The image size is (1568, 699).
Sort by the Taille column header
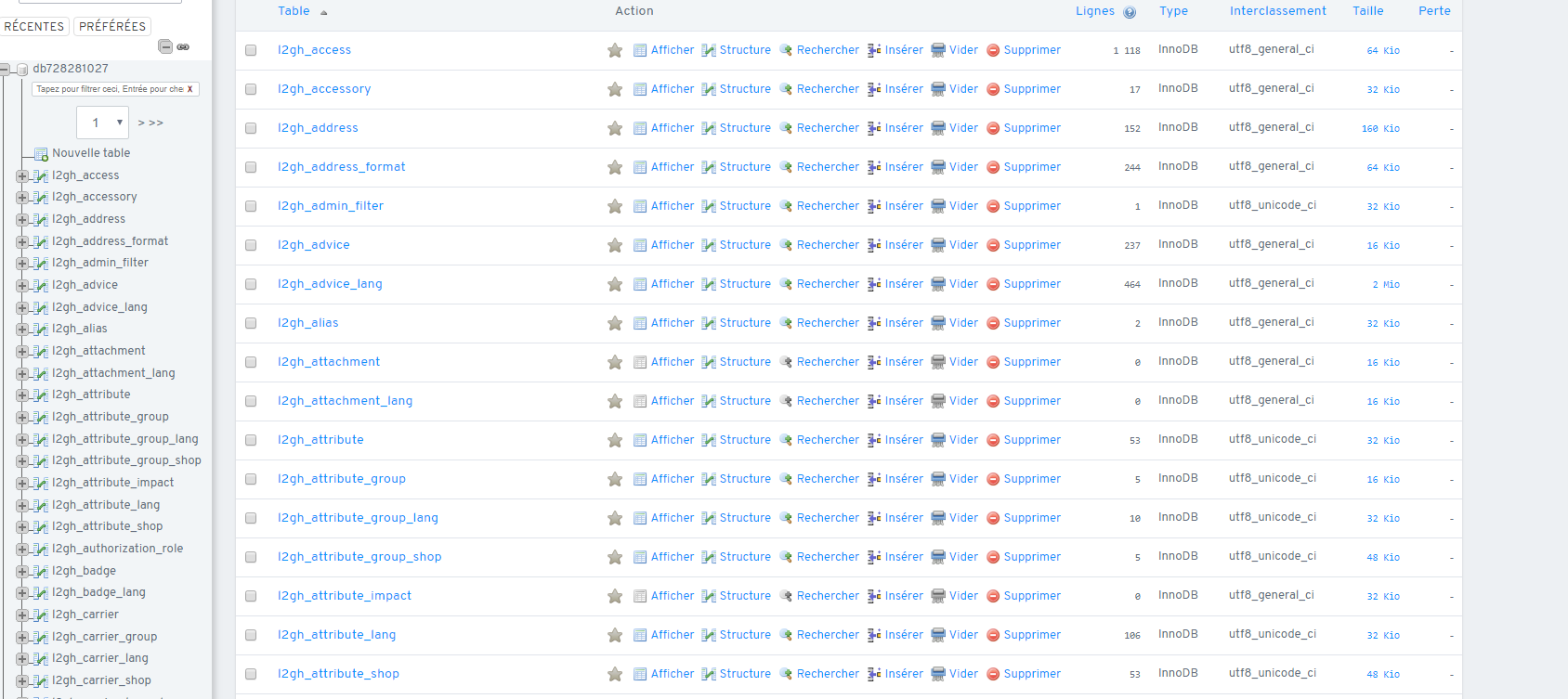[1368, 11]
